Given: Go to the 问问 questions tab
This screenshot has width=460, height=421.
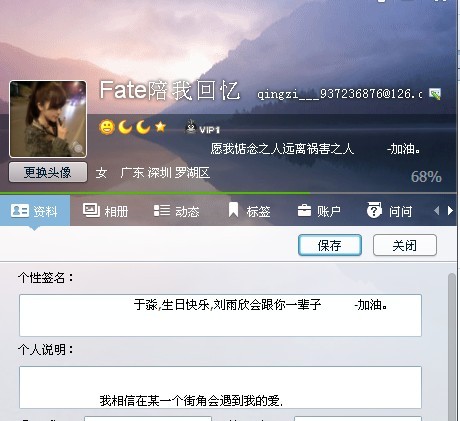Looking at the screenshot, I should tap(389, 211).
